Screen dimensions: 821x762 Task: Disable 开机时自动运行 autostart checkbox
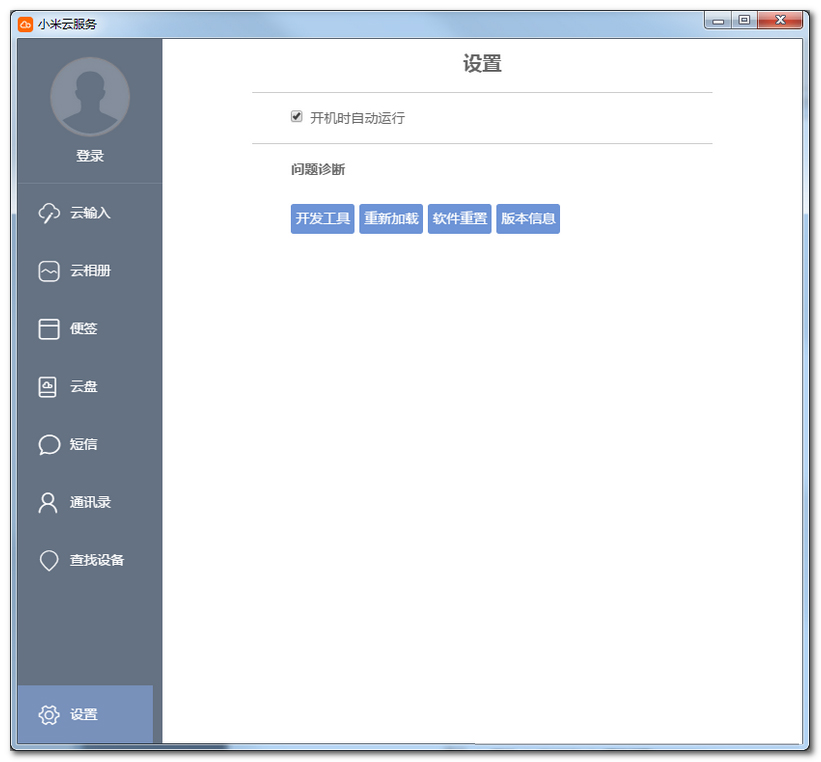296,116
